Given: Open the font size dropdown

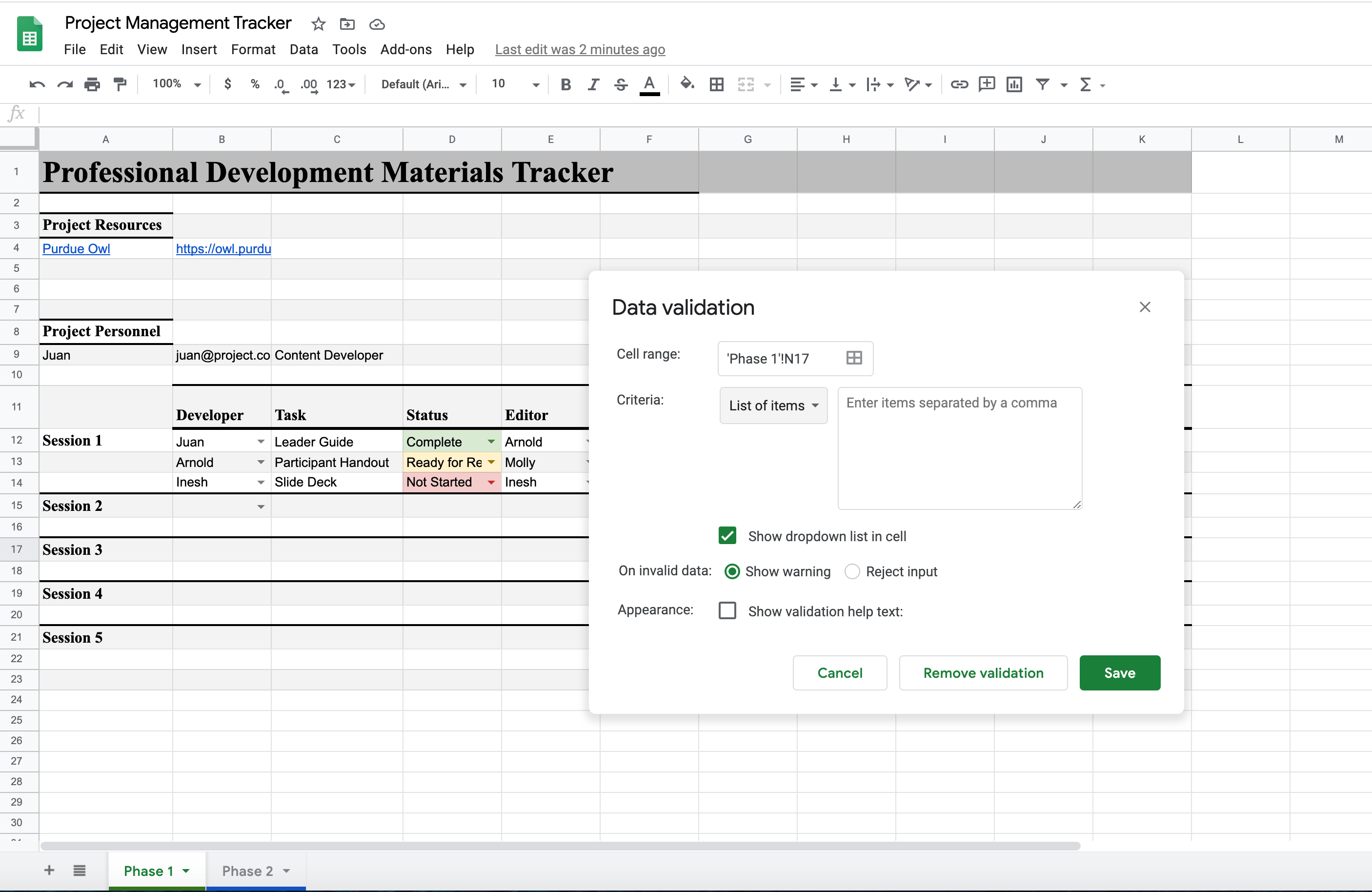Looking at the screenshot, I should coord(535,84).
